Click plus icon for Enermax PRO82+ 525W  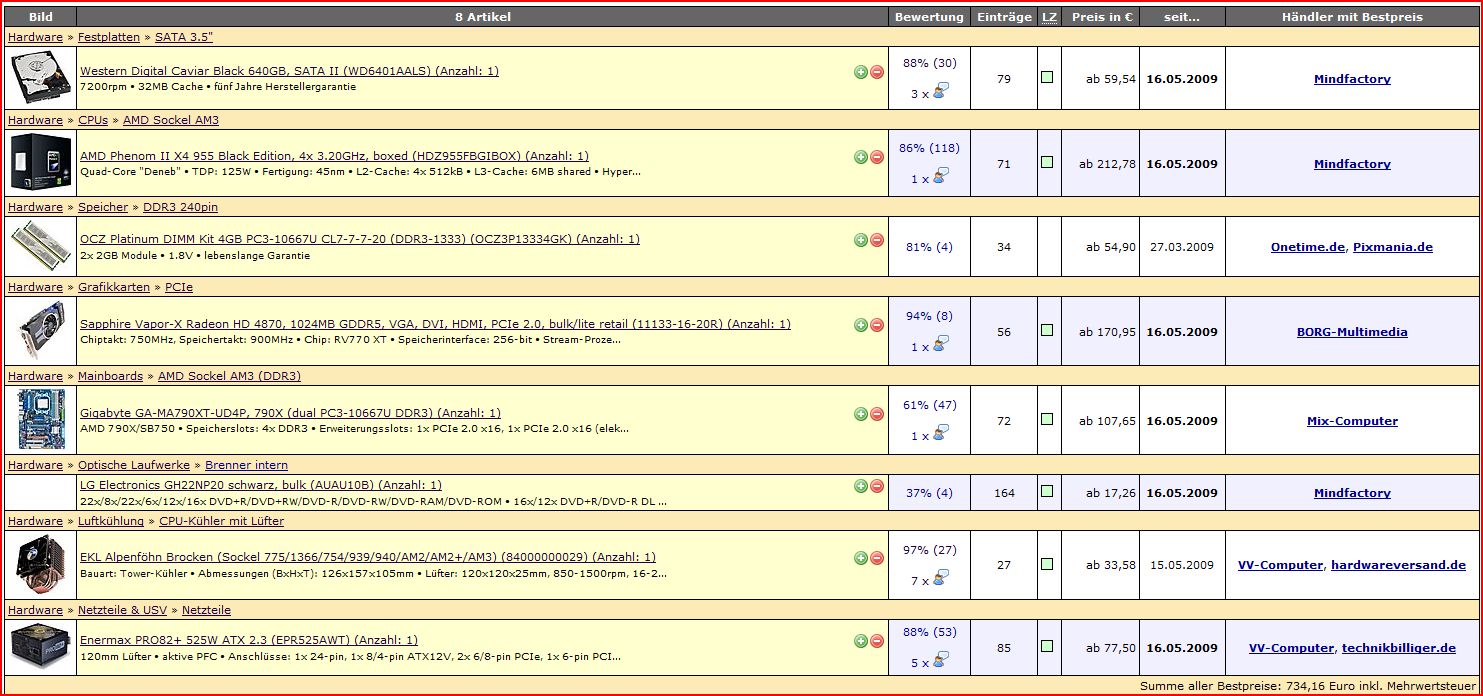pyautogui.click(x=860, y=641)
